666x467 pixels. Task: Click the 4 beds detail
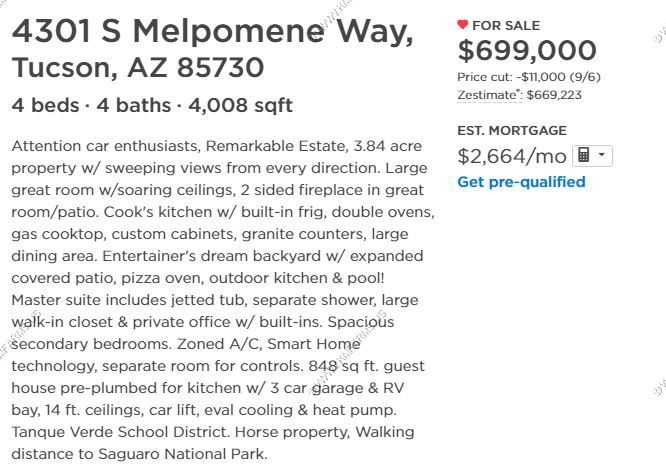click(x=45, y=105)
